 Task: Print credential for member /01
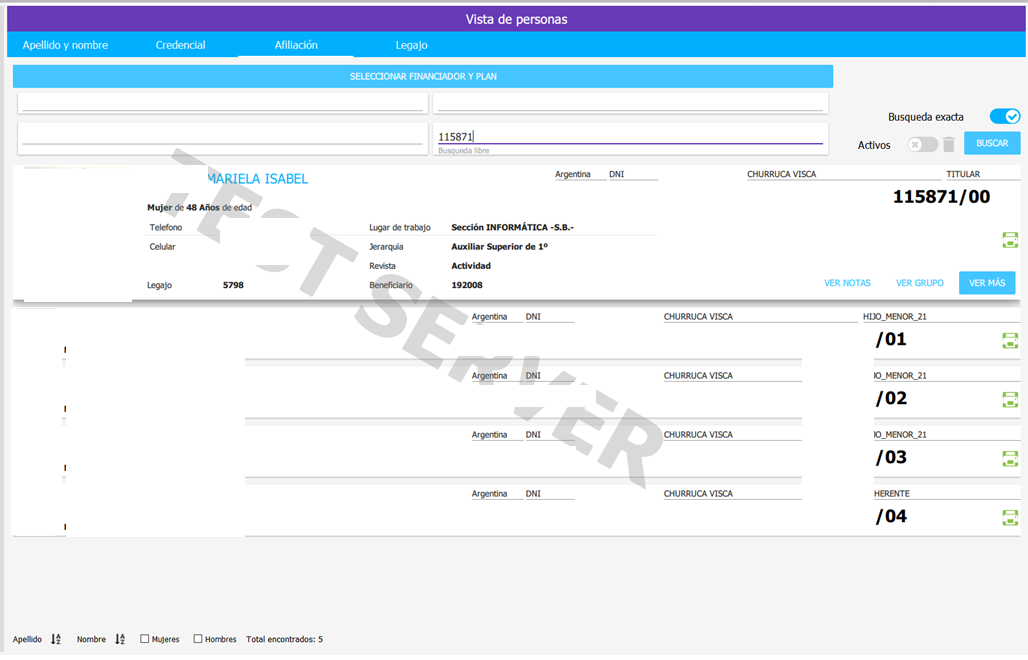pyautogui.click(x=1010, y=341)
